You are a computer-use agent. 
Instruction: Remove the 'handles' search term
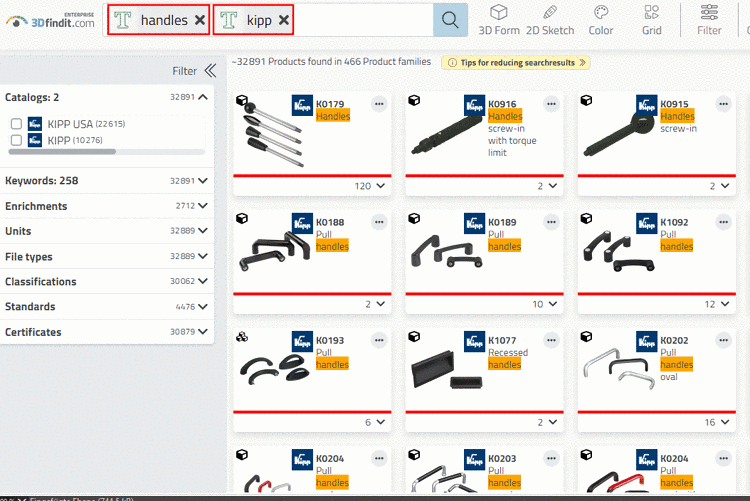click(x=200, y=20)
